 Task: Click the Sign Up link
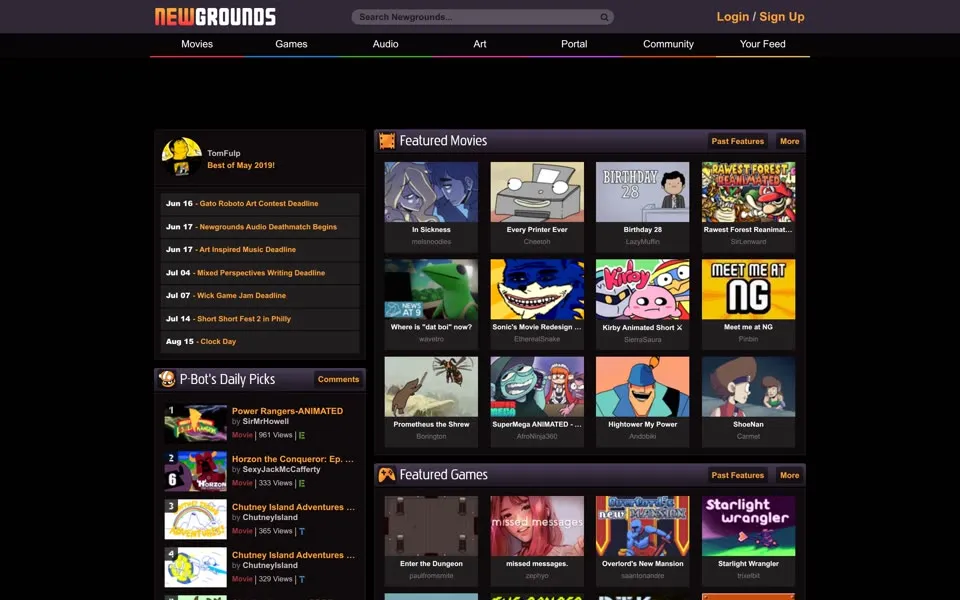pyautogui.click(x=782, y=17)
